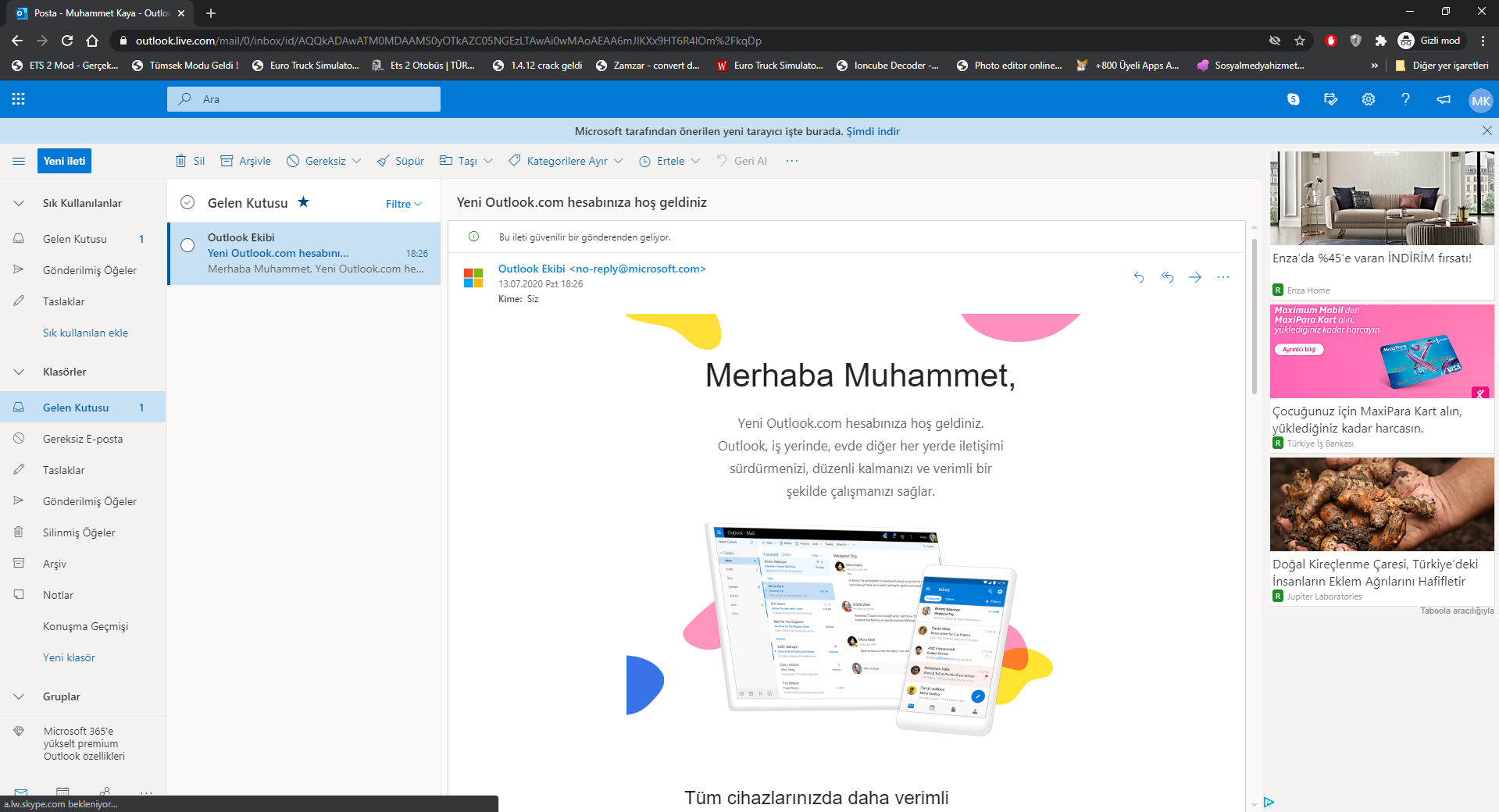Archive the message with Arşivle
The width and height of the screenshot is (1499, 812).
246,161
